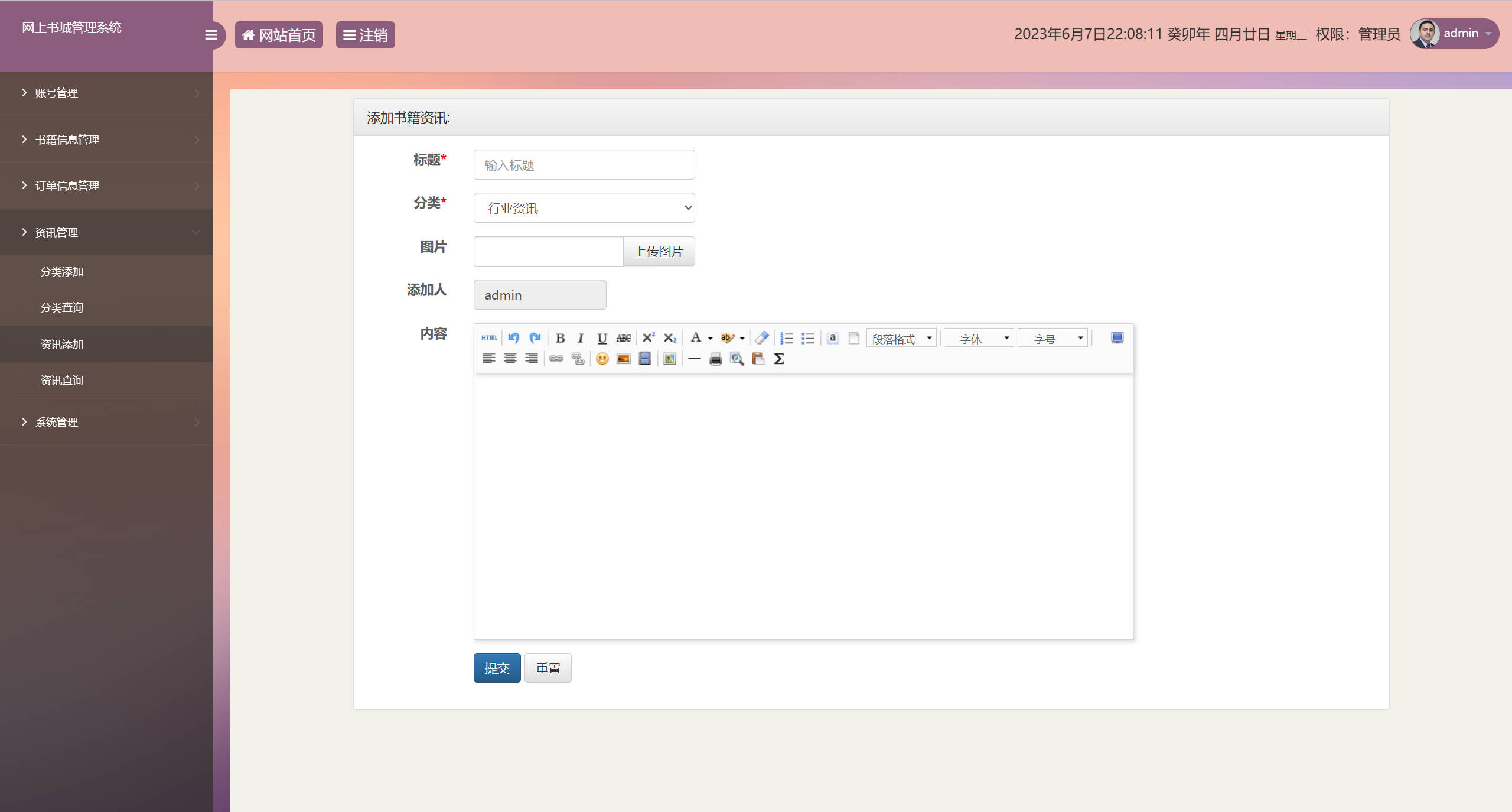Switch to 分类添加 in the sidebar

click(x=61, y=272)
